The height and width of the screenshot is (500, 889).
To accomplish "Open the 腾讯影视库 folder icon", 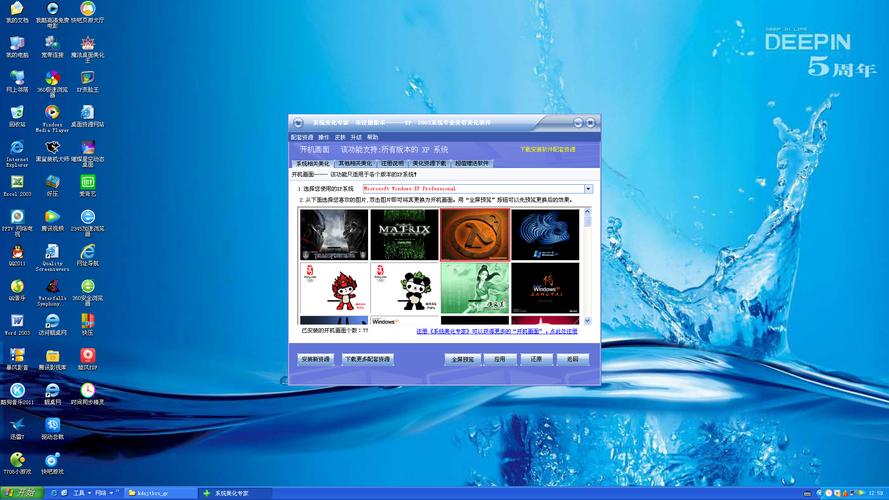I will coord(52,359).
